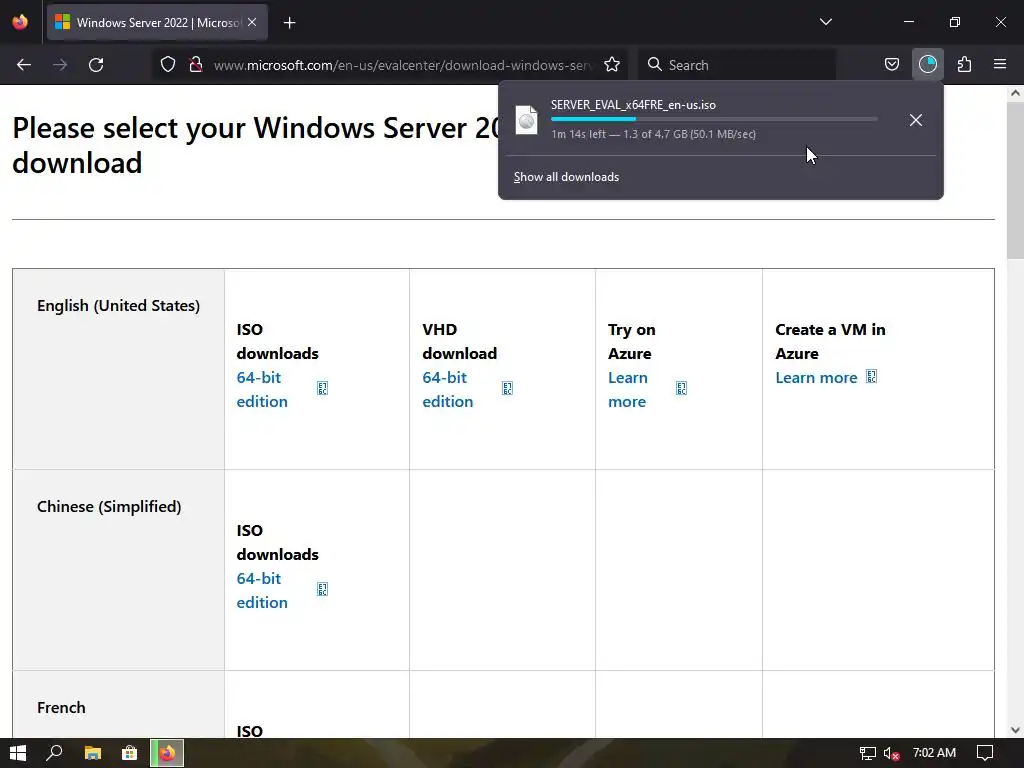Click the Chinese (Simplified) row label
The height and width of the screenshot is (768, 1024).
[x=109, y=507]
